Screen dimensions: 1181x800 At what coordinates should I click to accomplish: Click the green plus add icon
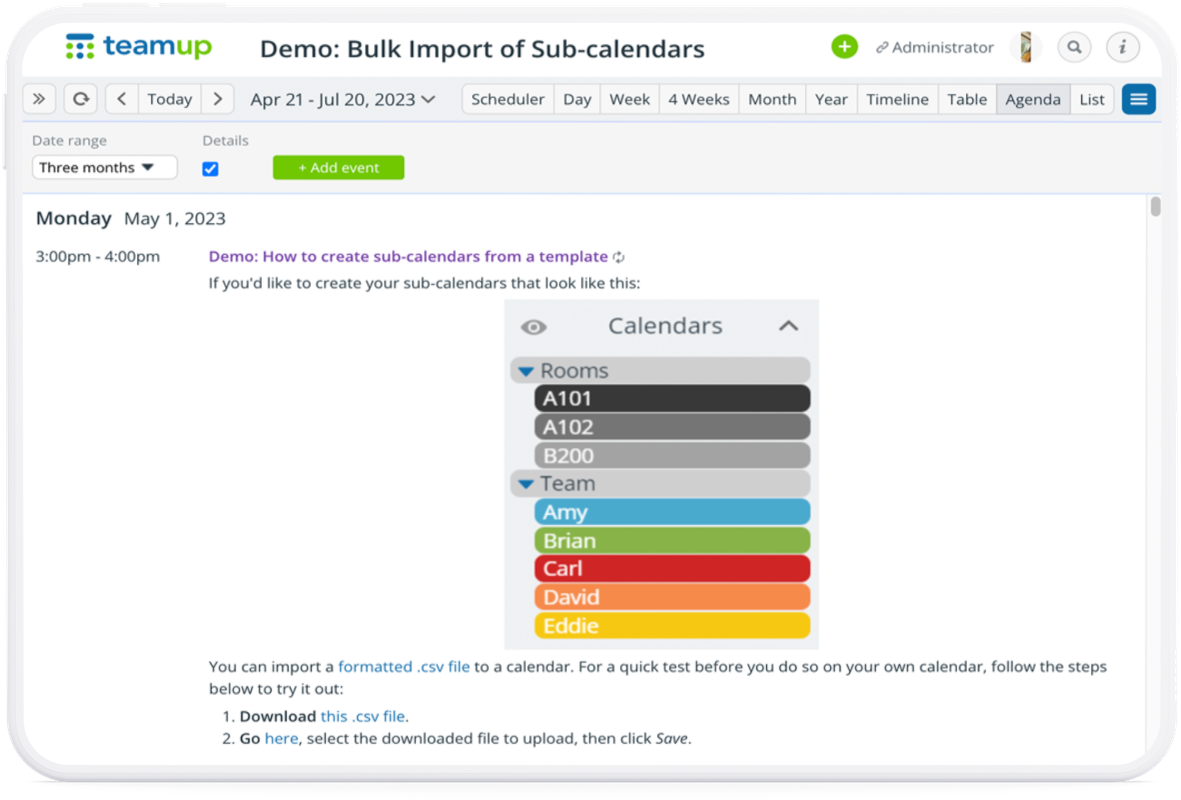(x=844, y=47)
